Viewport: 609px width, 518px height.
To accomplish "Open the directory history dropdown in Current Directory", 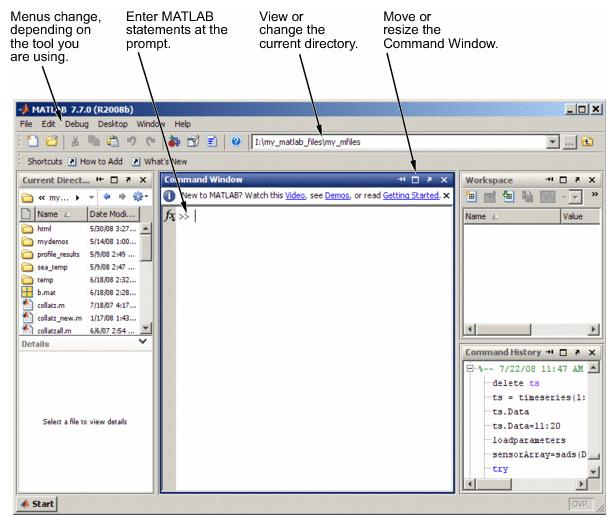I will pos(91,198).
